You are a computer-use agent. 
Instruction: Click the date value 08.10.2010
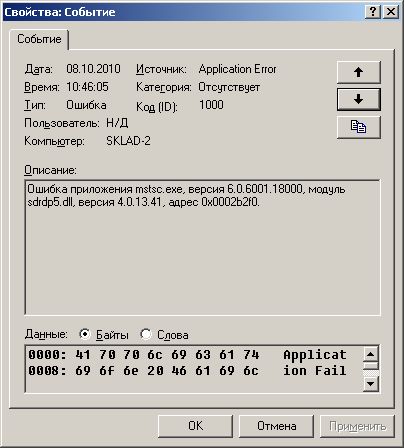pyautogui.click(x=93, y=69)
